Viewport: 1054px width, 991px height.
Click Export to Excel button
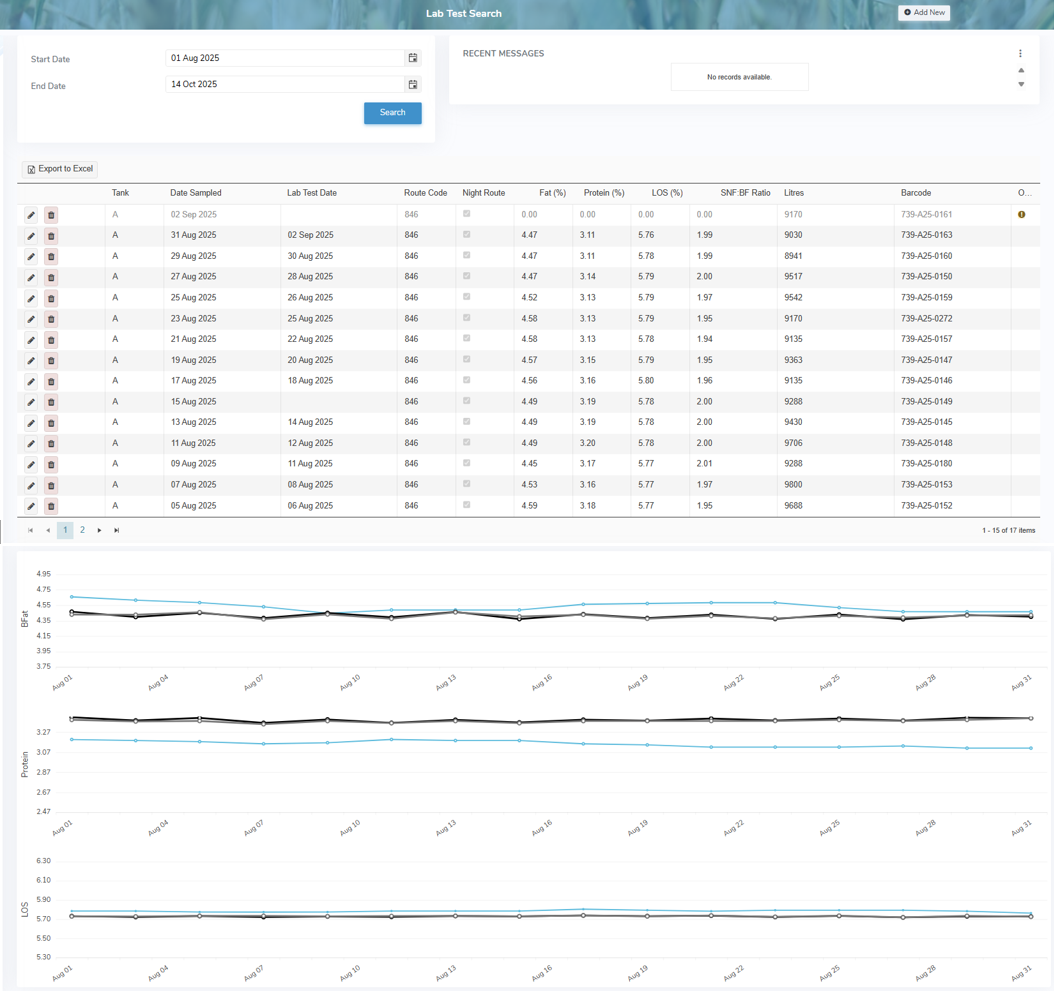click(60, 169)
